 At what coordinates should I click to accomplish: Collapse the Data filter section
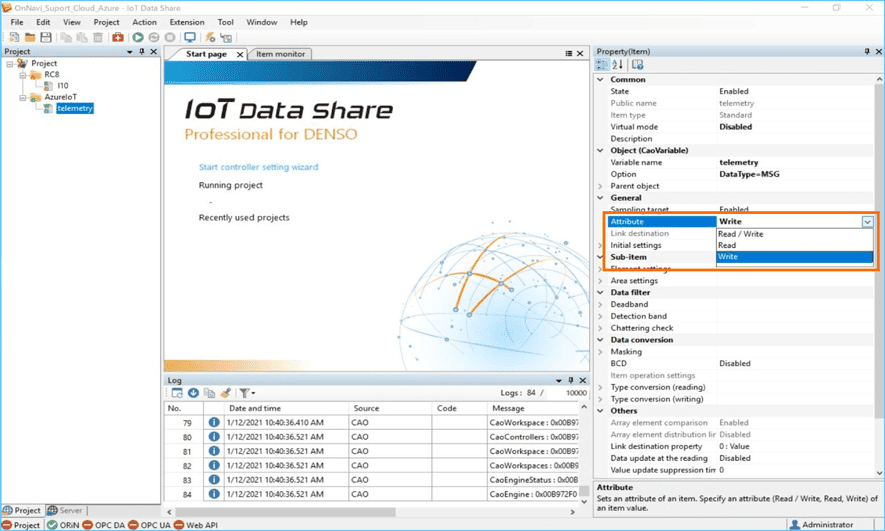pyautogui.click(x=601, y=292)
